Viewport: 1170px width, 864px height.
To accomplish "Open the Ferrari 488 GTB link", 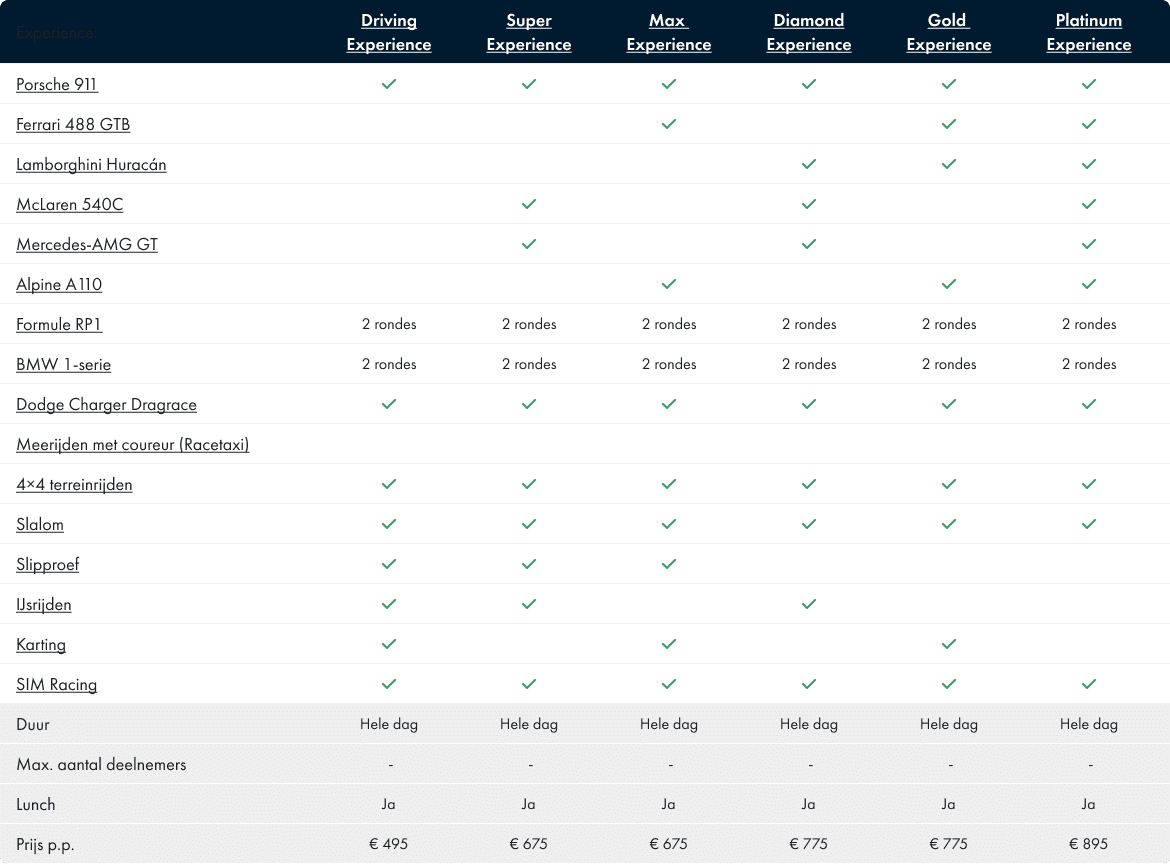I will [x=73, y=125].
